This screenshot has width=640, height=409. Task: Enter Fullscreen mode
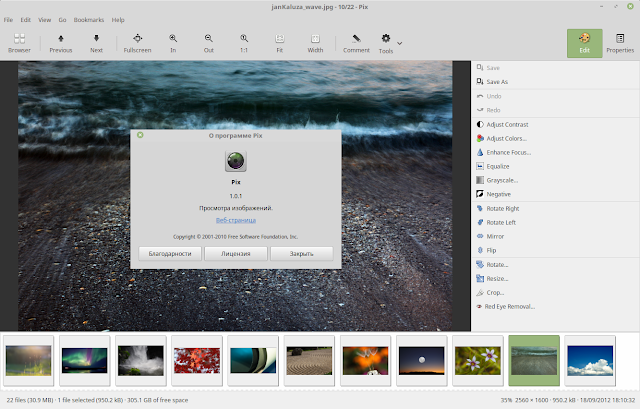[x=138, y=43]
